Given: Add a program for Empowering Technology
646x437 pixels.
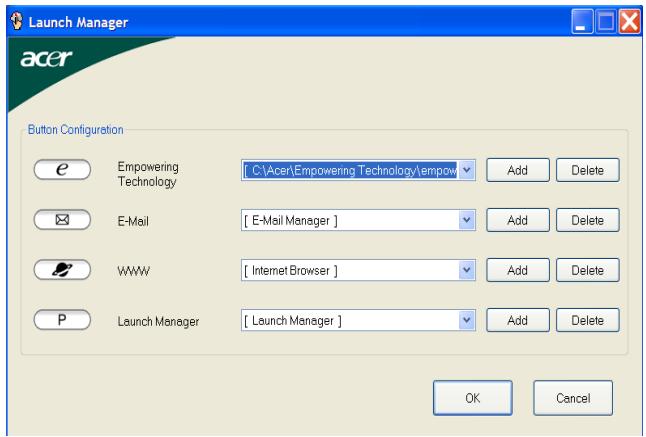Looking at the screenshot, I should tap(518, 170).
